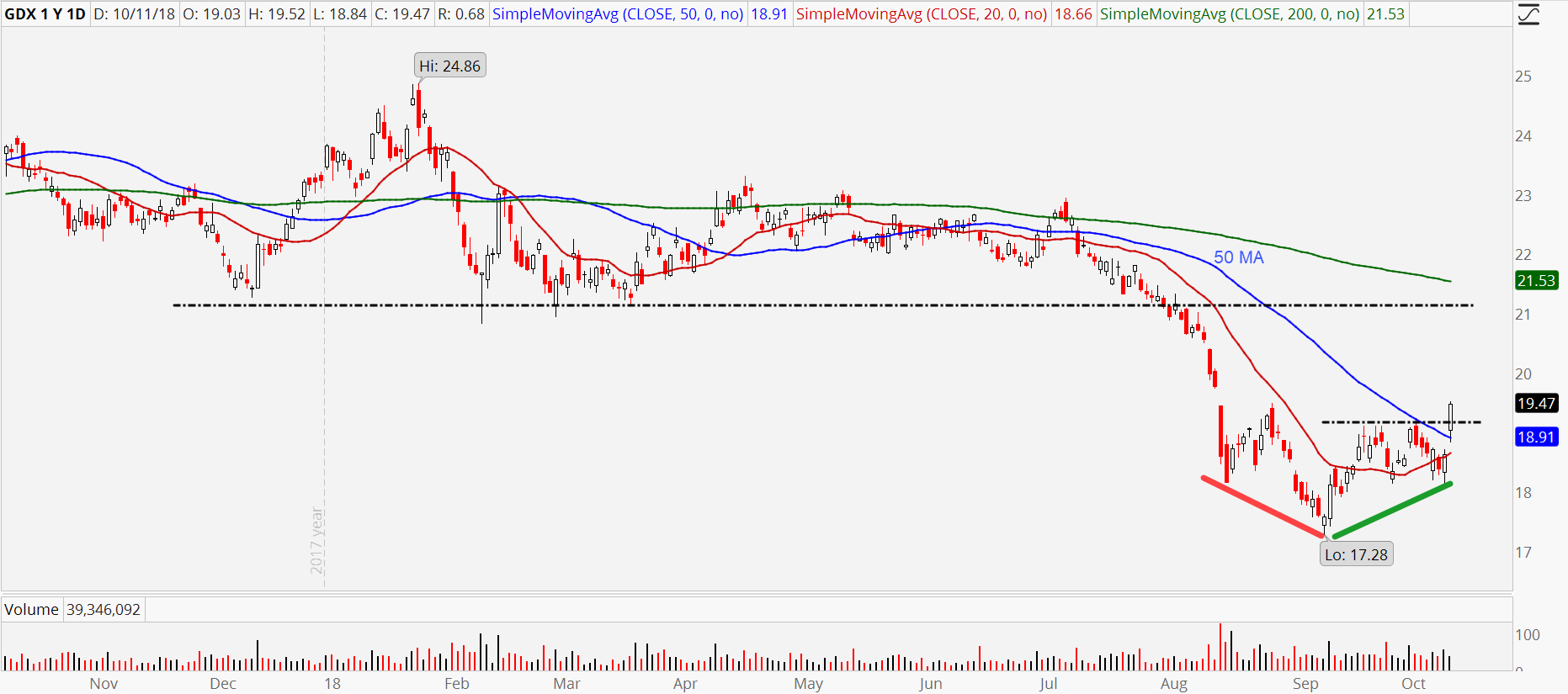Click the Apr label on the time axis
1568x694 pixels.
pyautogui.click(x=685, y=684)
